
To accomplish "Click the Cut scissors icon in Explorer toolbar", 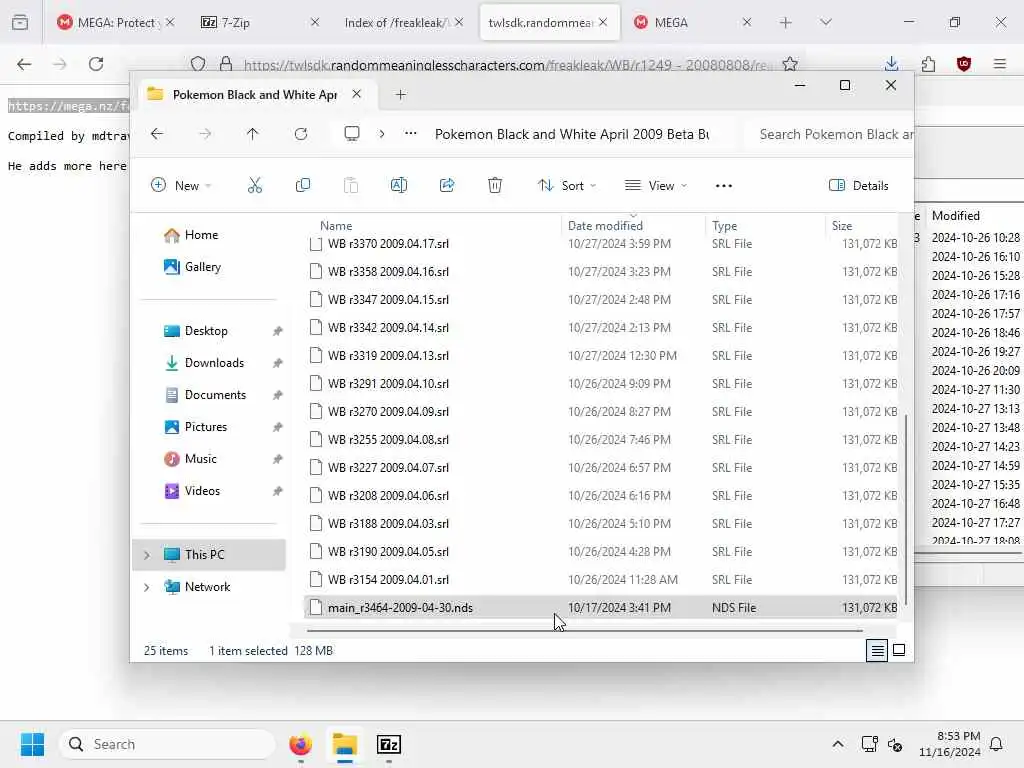I will coord(255,185).
